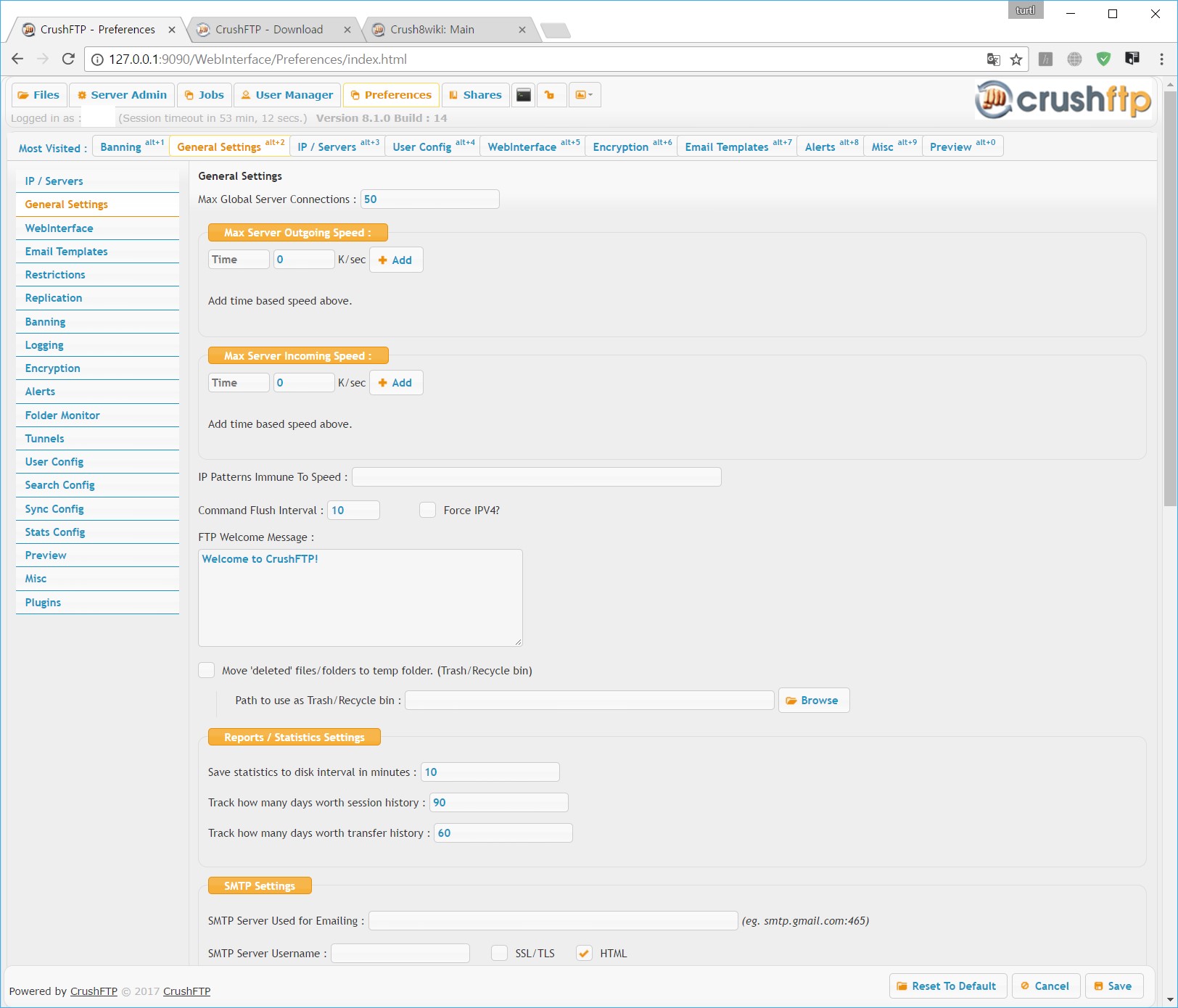
Task: Open the Jobs section
Action: [x=205, y=95]
